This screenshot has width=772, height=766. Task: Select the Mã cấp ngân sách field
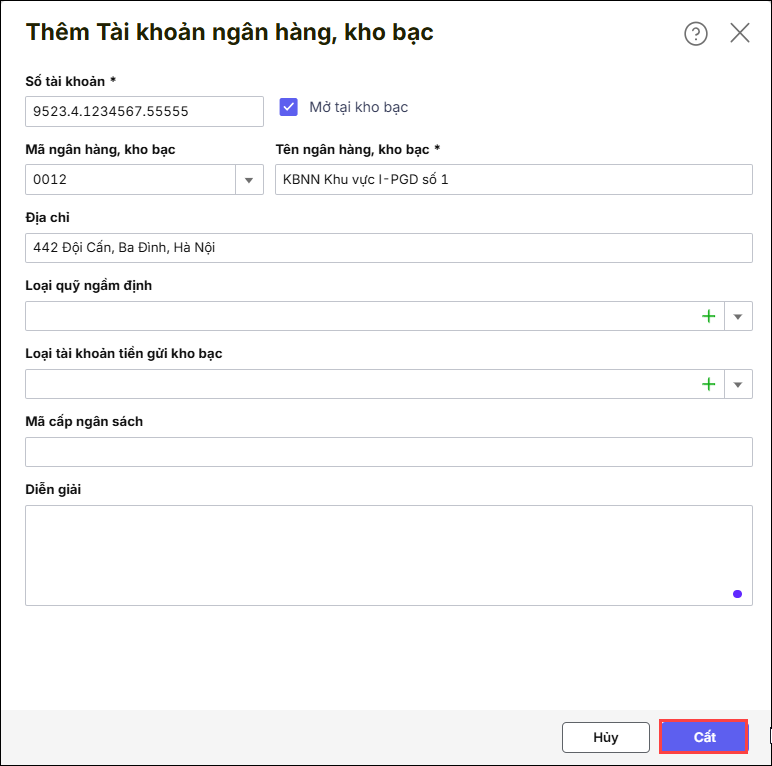(388, 452)
